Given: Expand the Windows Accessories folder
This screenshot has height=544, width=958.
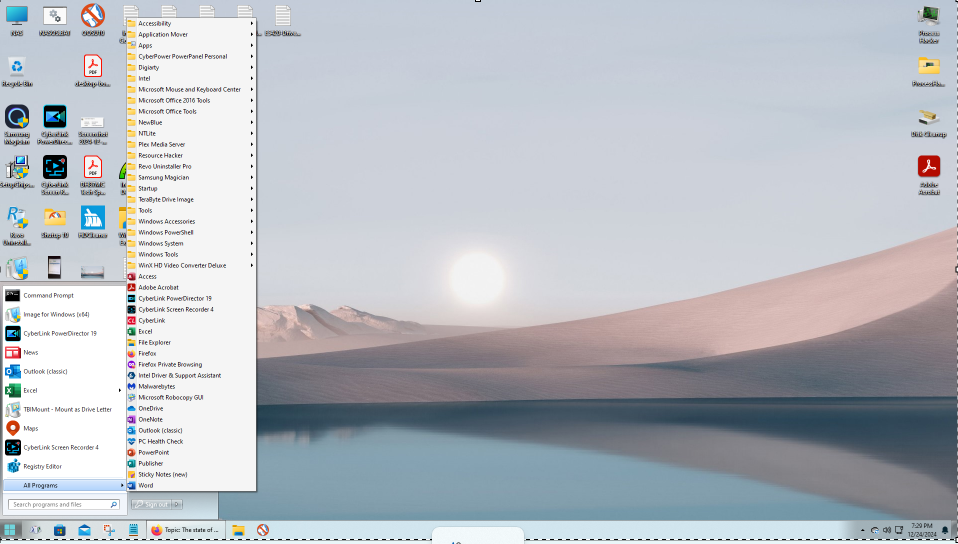Looking at the screenshot, I should pyautogui.click(x=191, y=221).
